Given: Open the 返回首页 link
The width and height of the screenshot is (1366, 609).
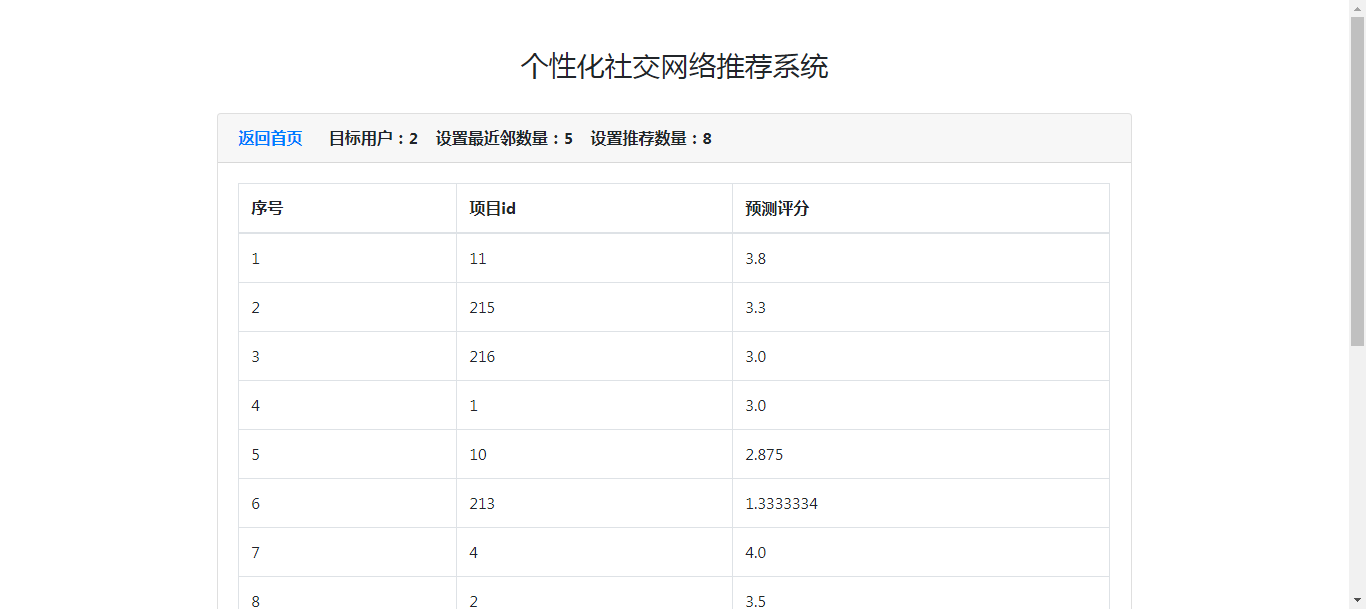Looking at the screenshot, I should pyautogui.click(x=270, y=138).
